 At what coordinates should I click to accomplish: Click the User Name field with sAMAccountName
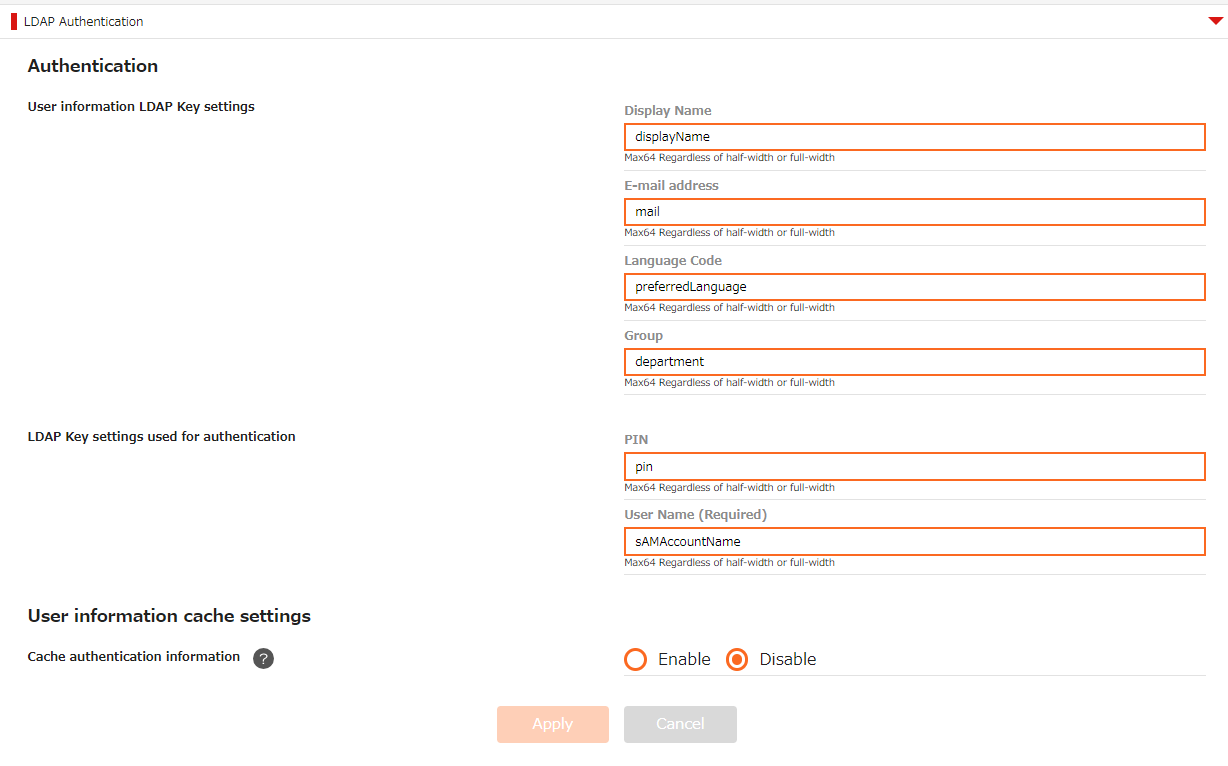point(914,542)
